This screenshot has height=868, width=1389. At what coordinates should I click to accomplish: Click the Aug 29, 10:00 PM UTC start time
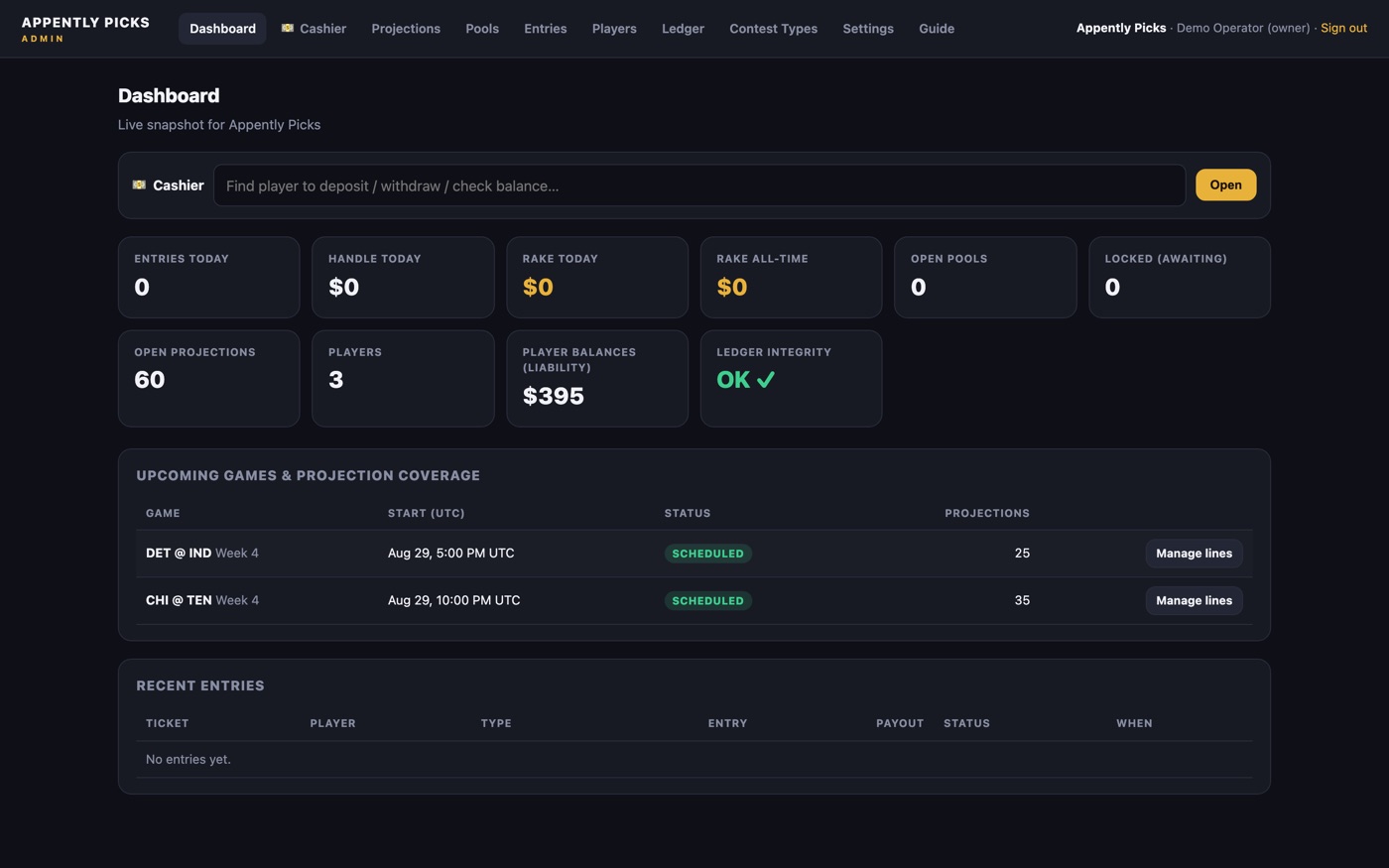[x=453, y=600]
